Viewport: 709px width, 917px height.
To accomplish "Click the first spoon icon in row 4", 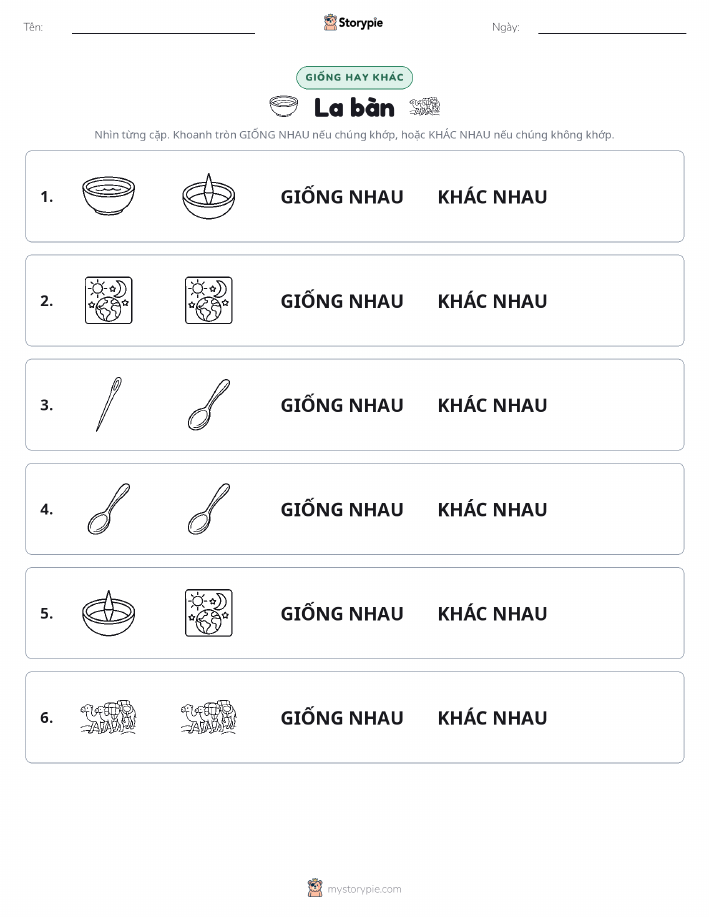I will tap(109, 509).
